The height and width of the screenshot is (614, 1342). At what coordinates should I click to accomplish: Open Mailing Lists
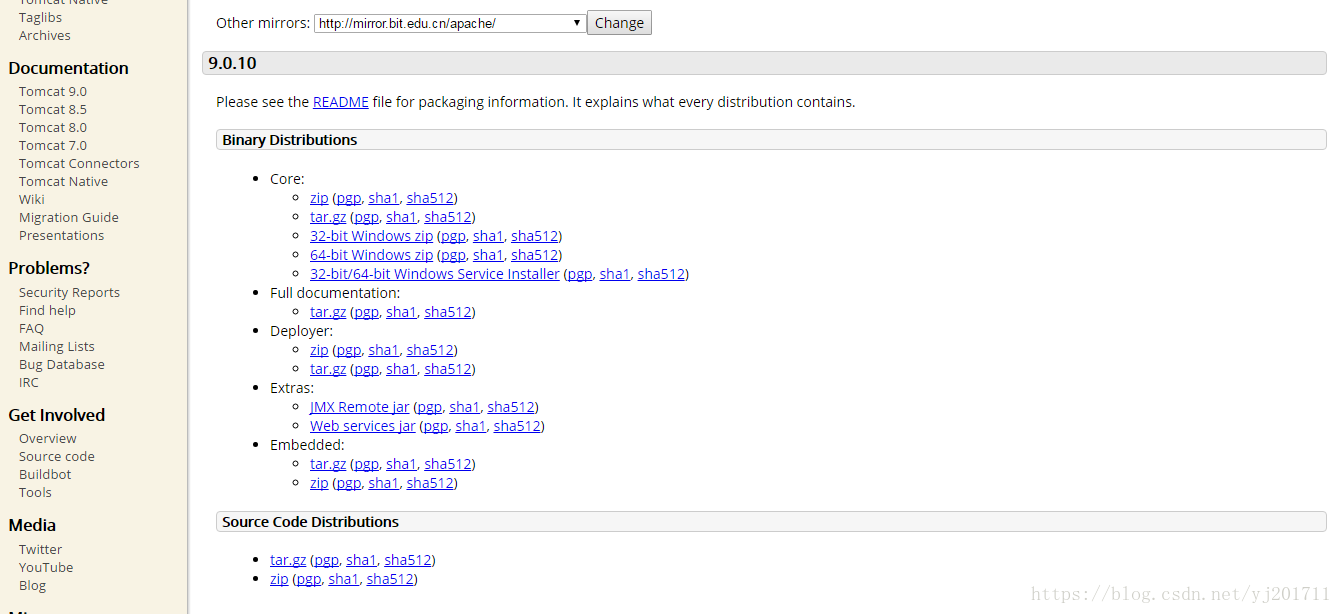point(57,346)
